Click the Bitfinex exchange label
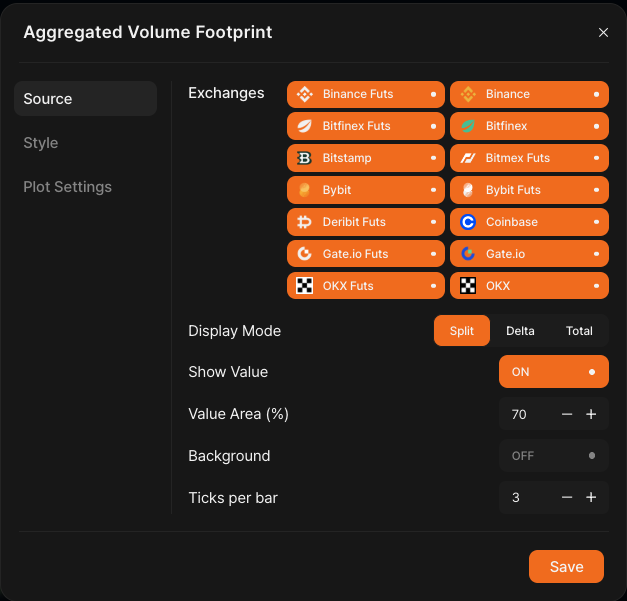The image size is (627, 601). (507, 126)
